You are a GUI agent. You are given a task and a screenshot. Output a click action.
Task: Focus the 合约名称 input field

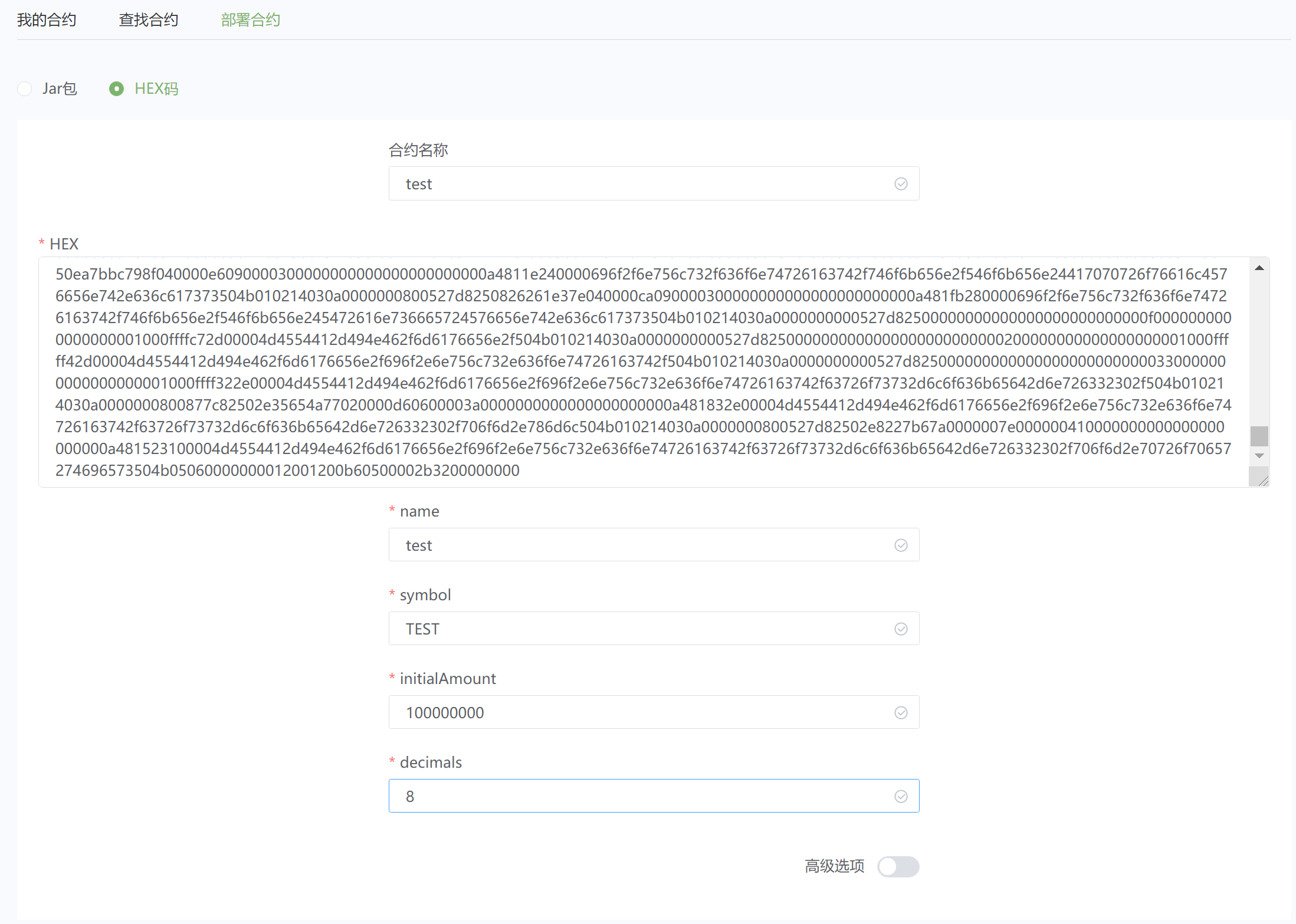click(x=643, y=184)
